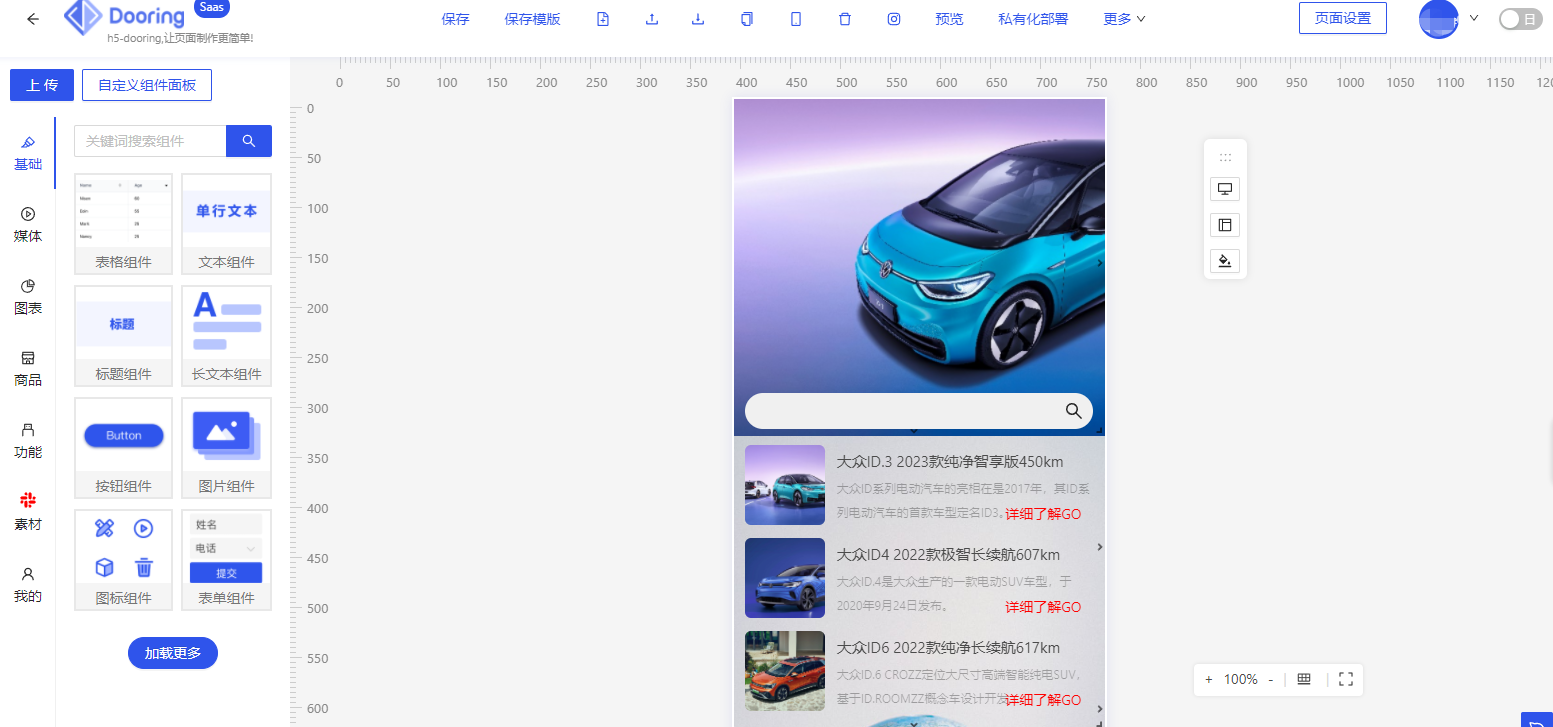Click the 自定义组件面板 button
Screen dimensions: 1553x727
click(x=147, y=85)
